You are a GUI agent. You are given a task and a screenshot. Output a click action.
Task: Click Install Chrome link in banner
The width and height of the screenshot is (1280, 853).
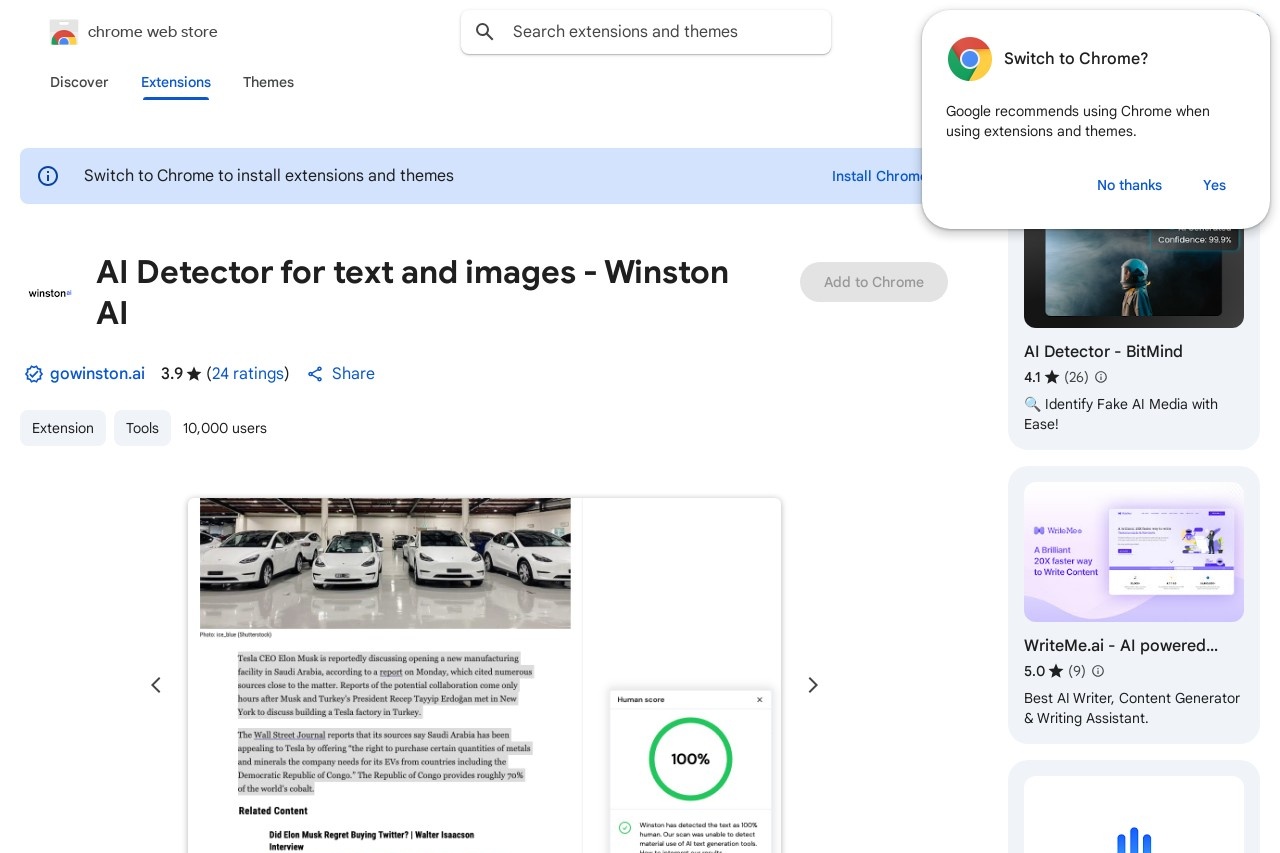click(878, 176)
